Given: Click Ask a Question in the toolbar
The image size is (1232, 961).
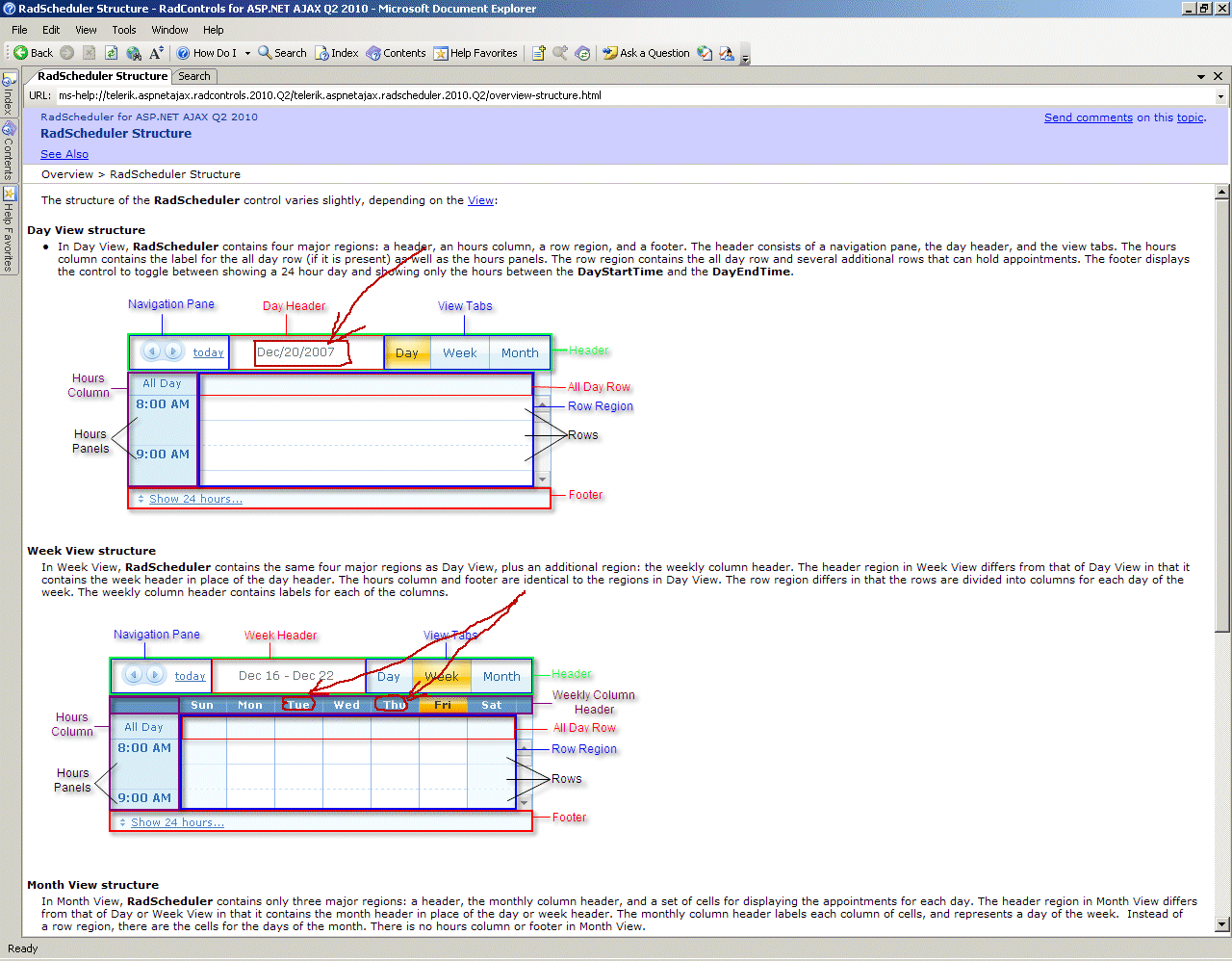Looking at the screenshot, I should pos(646,53).
